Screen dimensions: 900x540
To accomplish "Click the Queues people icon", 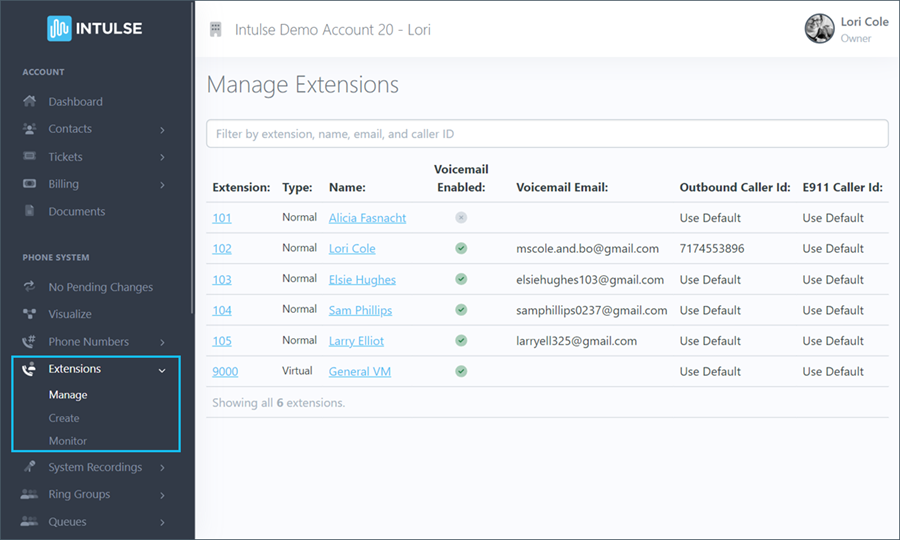I will (x=29, y=521).
